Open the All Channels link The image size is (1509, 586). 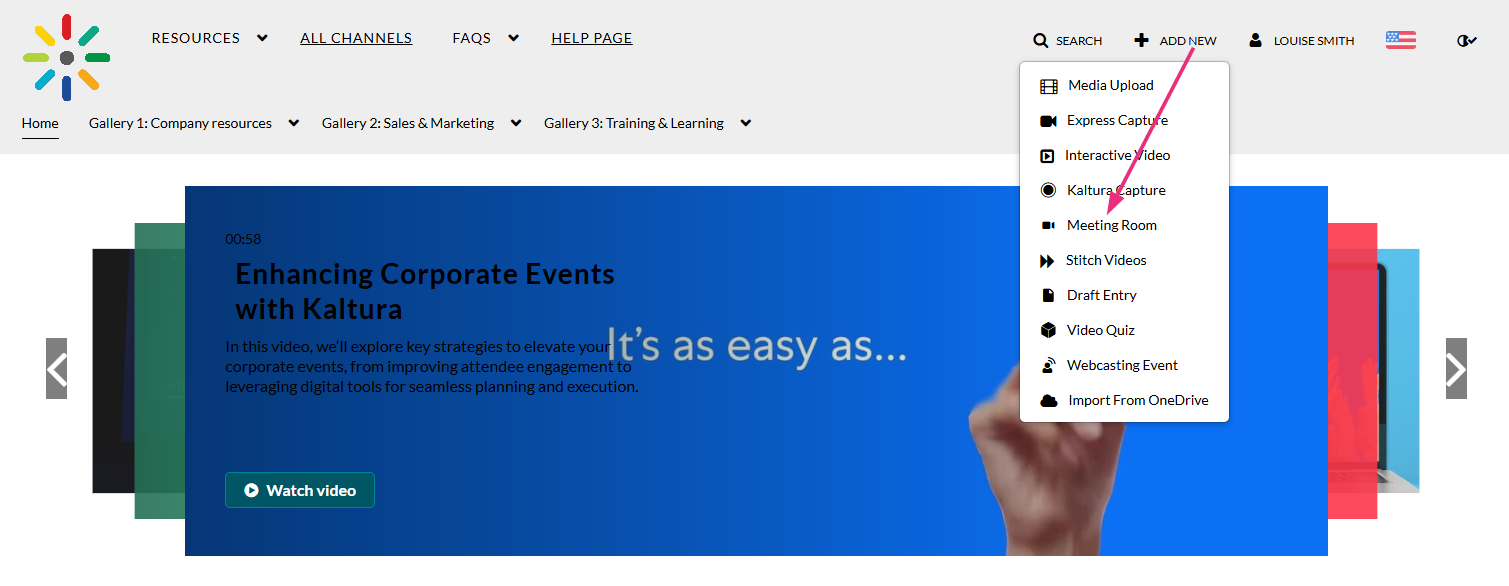pyautogui.click(x=356, y=38)
